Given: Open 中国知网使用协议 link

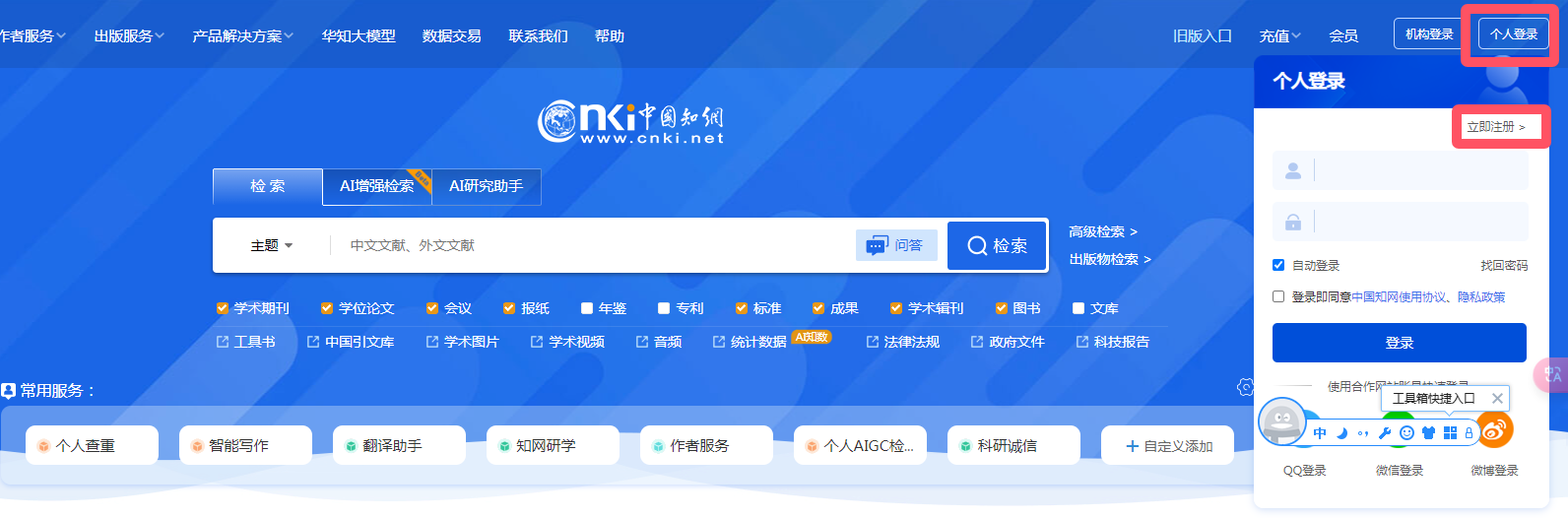Looking at the screenshot, I should [x=1399, y=296].
